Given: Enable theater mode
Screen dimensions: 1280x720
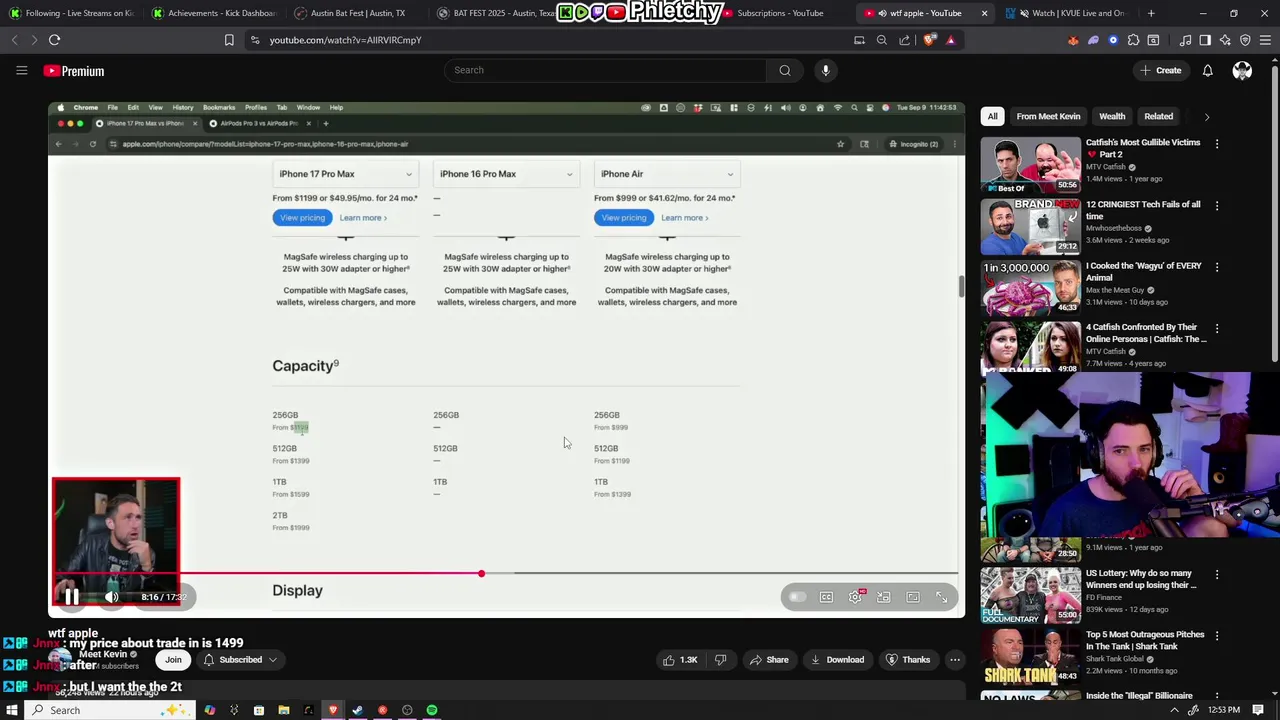Looking at the screenshot, I should (x=913, y=597).
